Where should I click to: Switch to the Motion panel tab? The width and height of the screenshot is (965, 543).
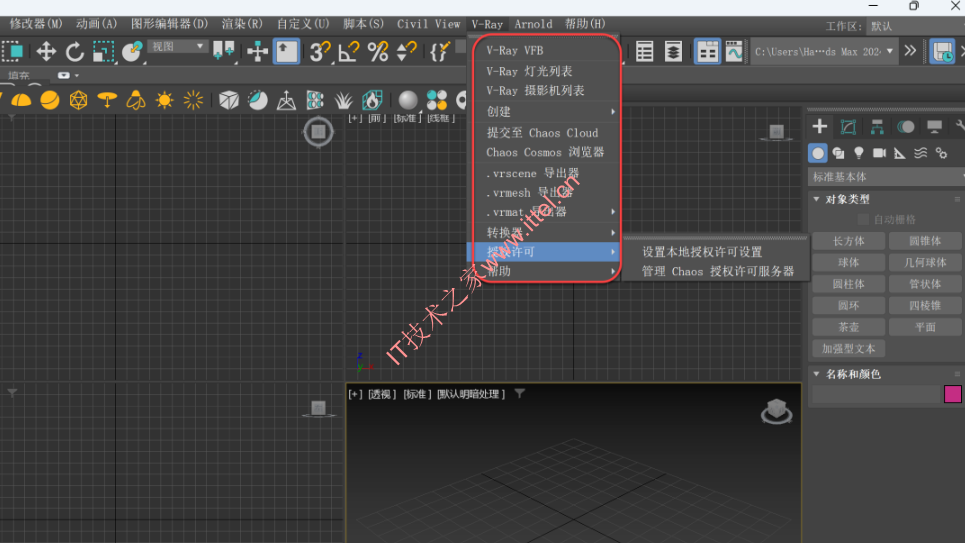[x=905, y=127]
